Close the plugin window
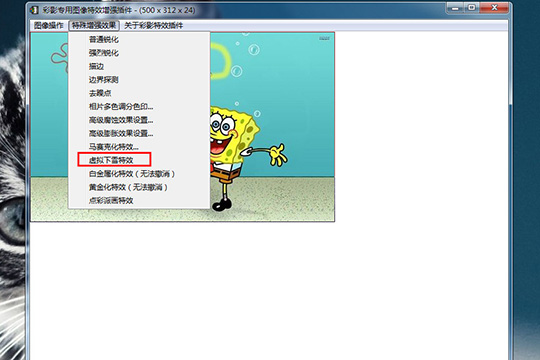The image size is (540, 360). point(494,8)
